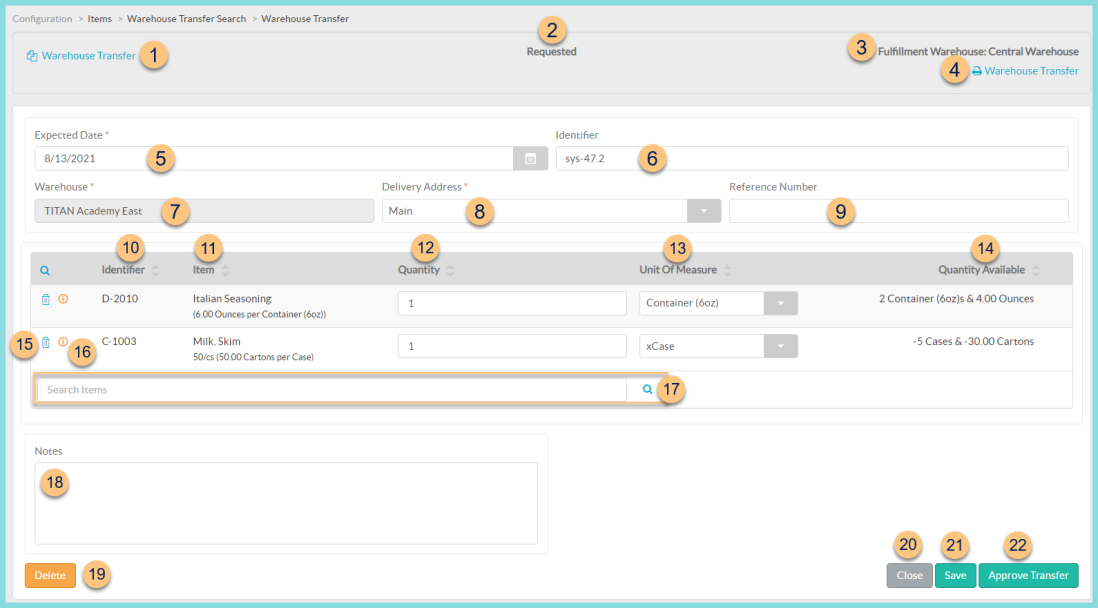The width and height of the screenshot is (1098, 608).
Task: Delete the C-1003 Milk Skim row
Action: [x=45, y=341]
